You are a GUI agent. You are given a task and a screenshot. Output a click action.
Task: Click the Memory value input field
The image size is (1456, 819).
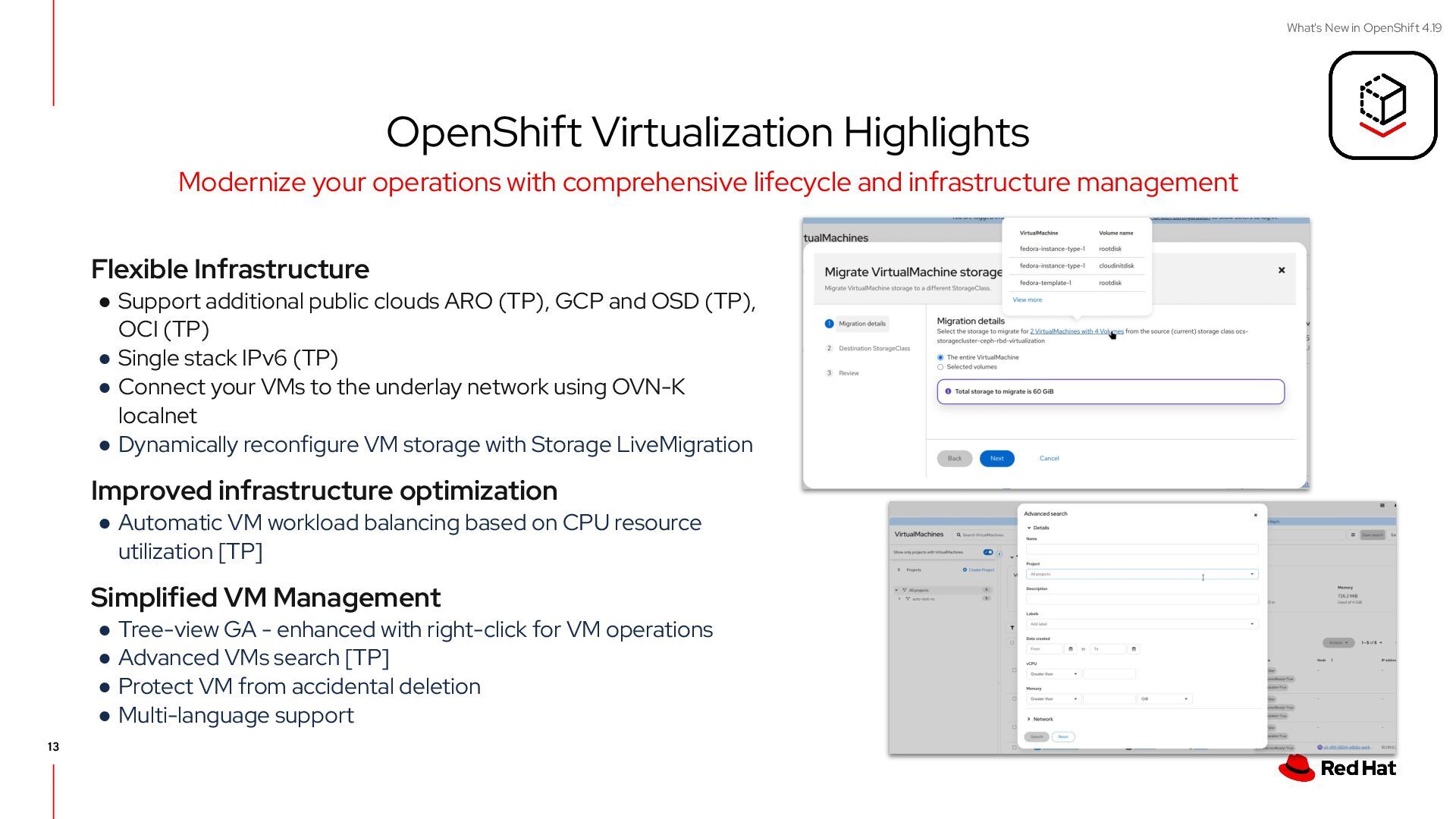coord(1109,699)
